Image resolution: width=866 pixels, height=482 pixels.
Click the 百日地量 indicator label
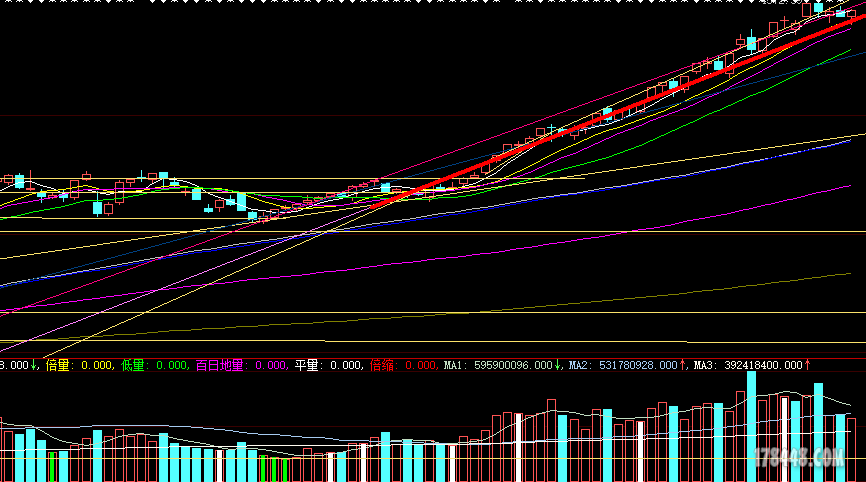219,366
